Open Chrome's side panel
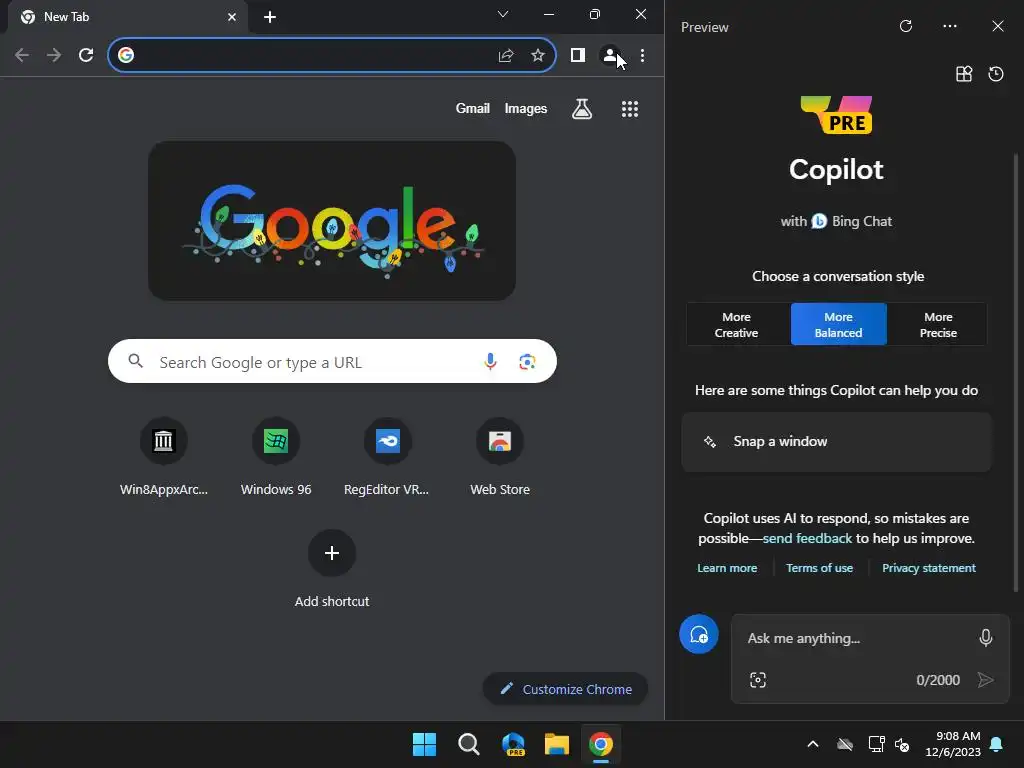1024x768 pixels. [x=577, y=56]
